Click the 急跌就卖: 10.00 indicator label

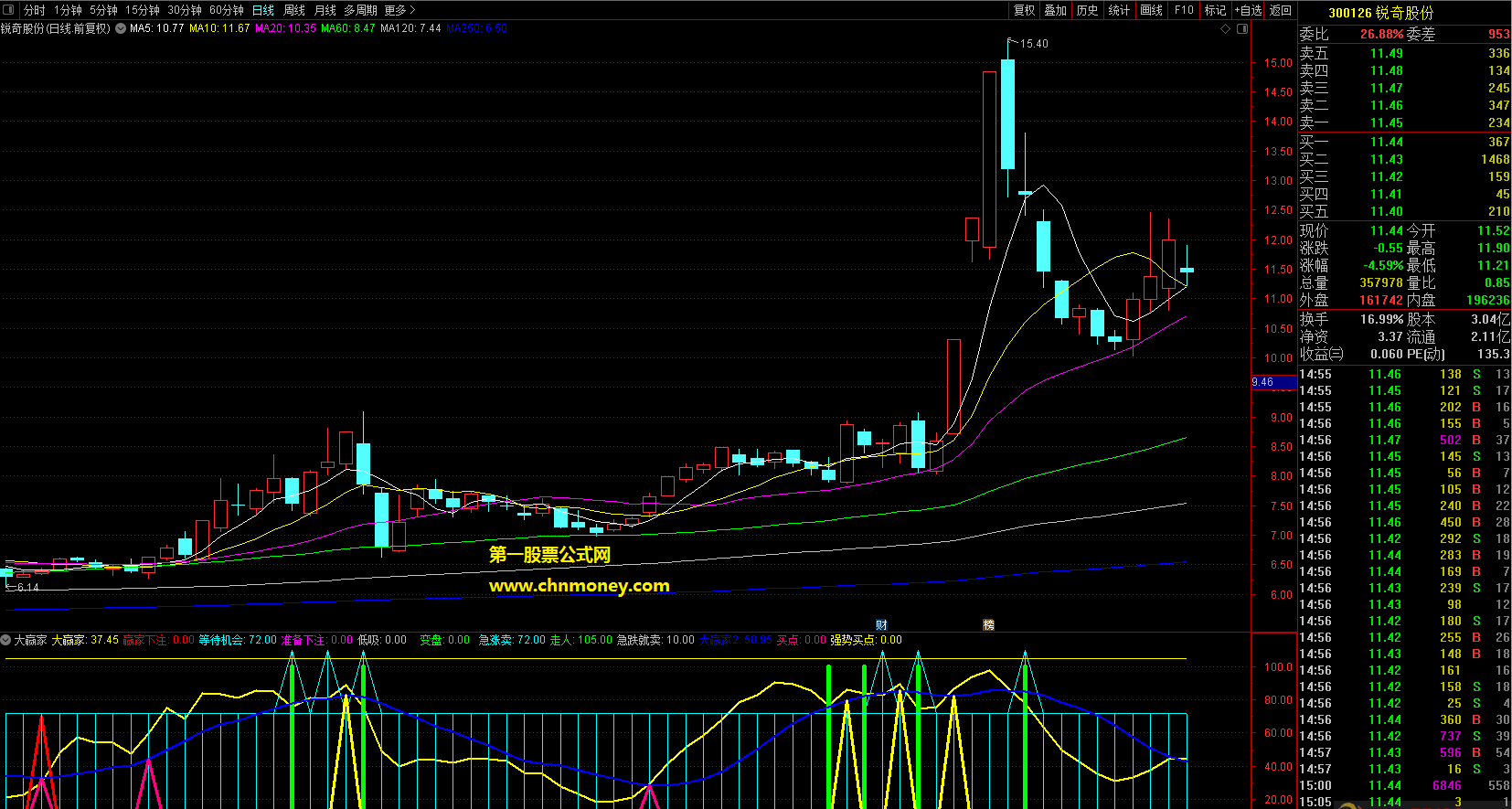click(x=655, y=640)
